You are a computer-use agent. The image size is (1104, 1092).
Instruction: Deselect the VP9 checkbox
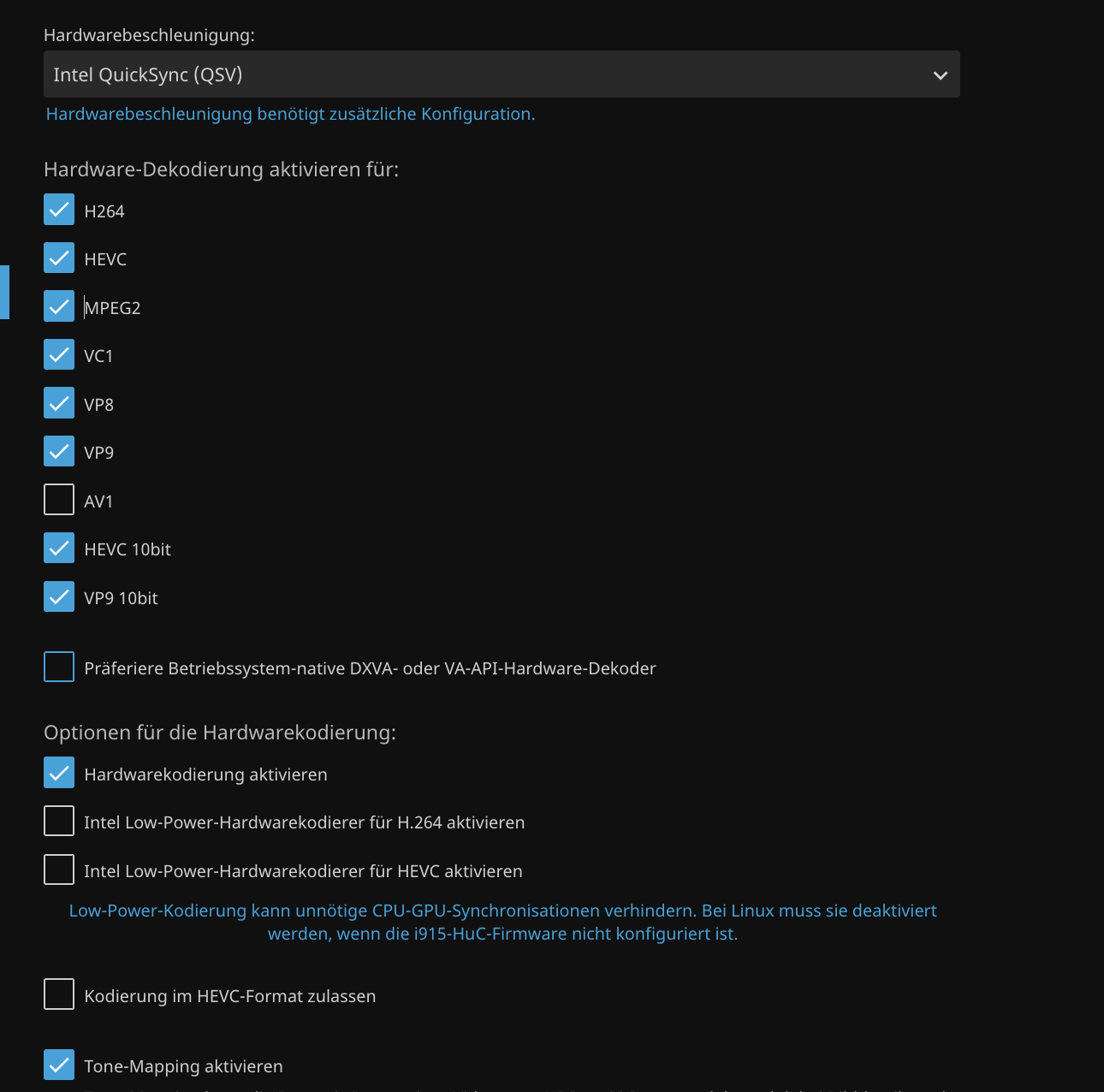point(59,452)
